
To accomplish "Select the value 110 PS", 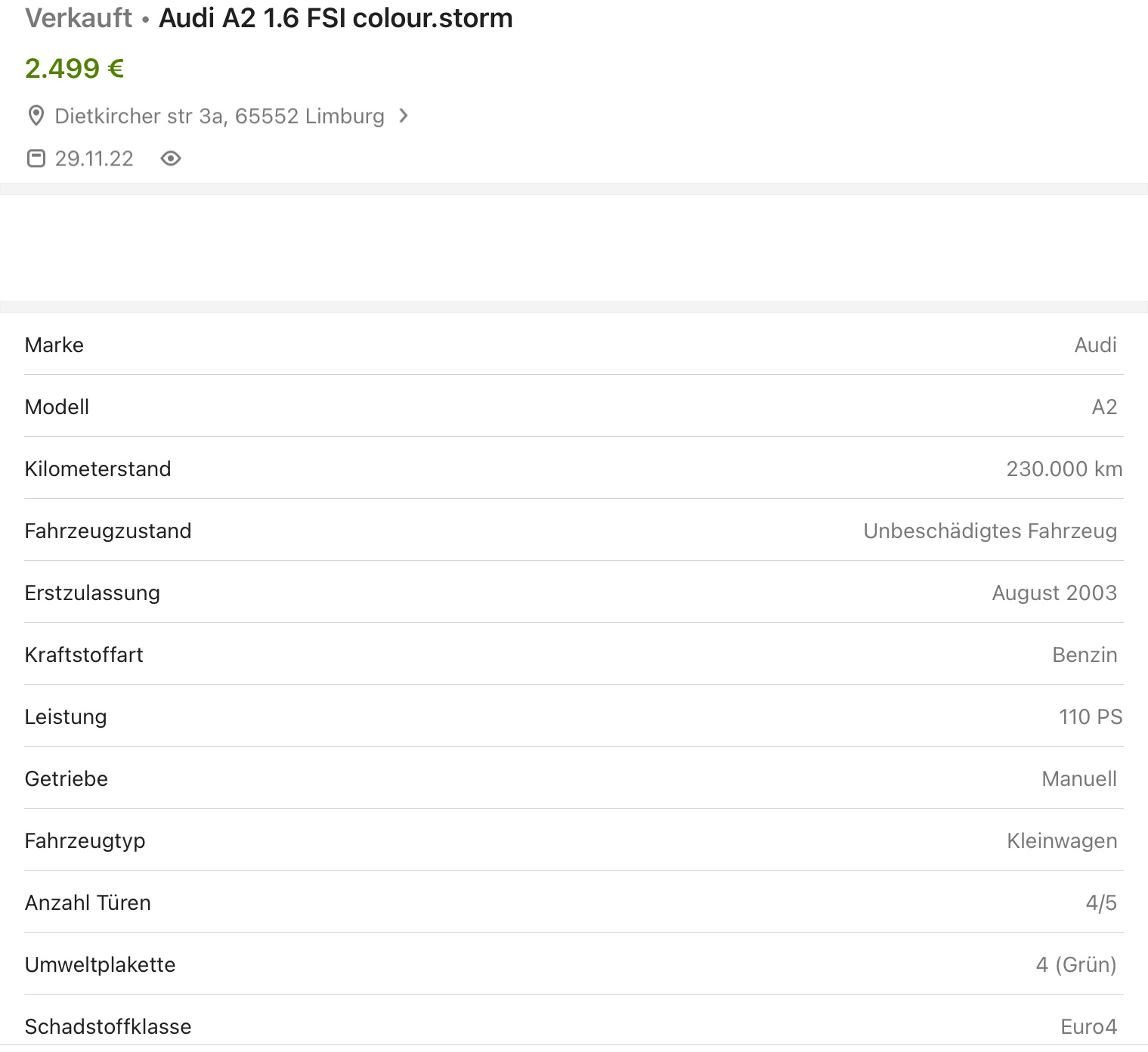I will point(1091,716).
